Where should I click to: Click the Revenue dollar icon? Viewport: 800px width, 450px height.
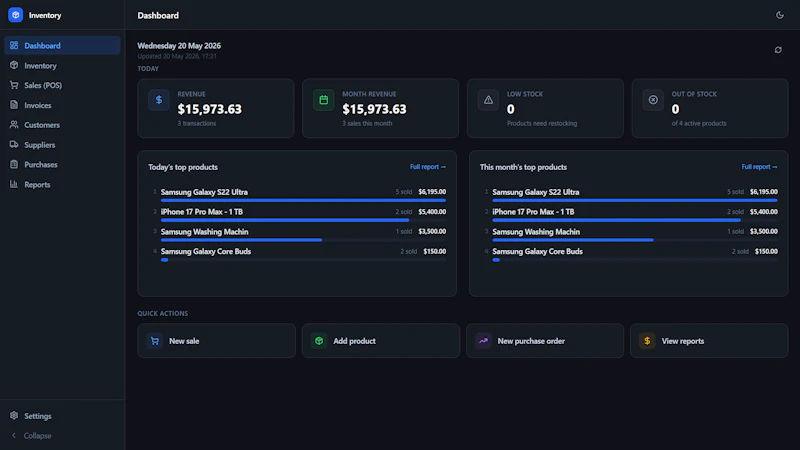click(x=159, y=100)
